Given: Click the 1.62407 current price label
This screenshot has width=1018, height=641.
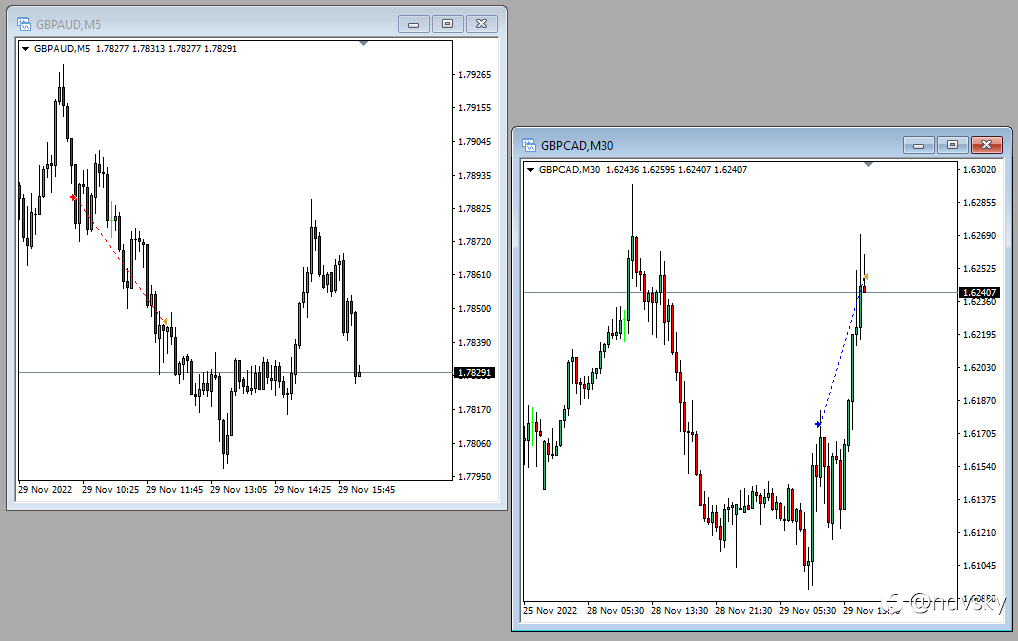Looking at the screenshot, I should [x=979, y=293].
